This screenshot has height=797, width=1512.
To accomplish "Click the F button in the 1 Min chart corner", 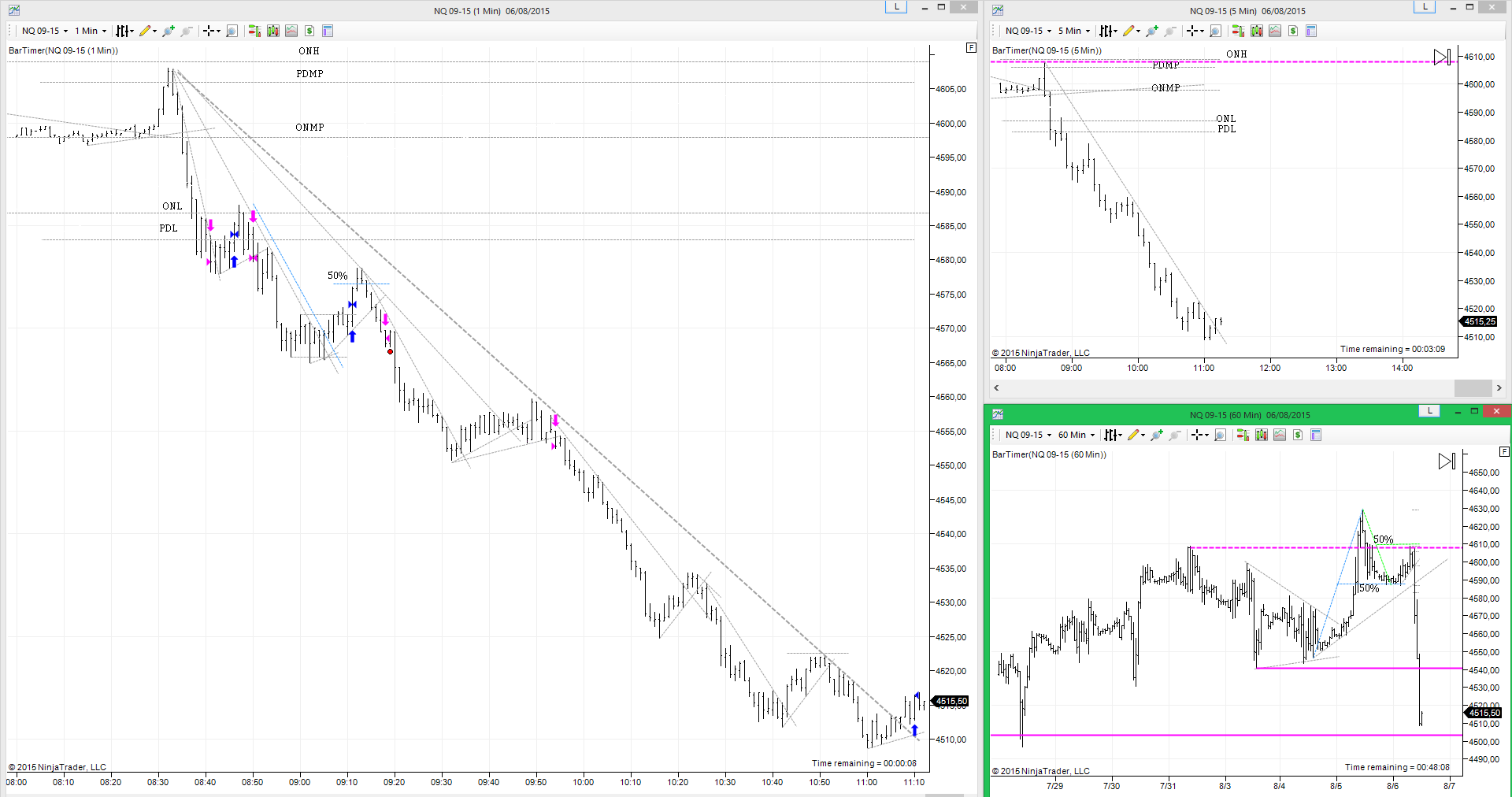I will coord(971,48).
